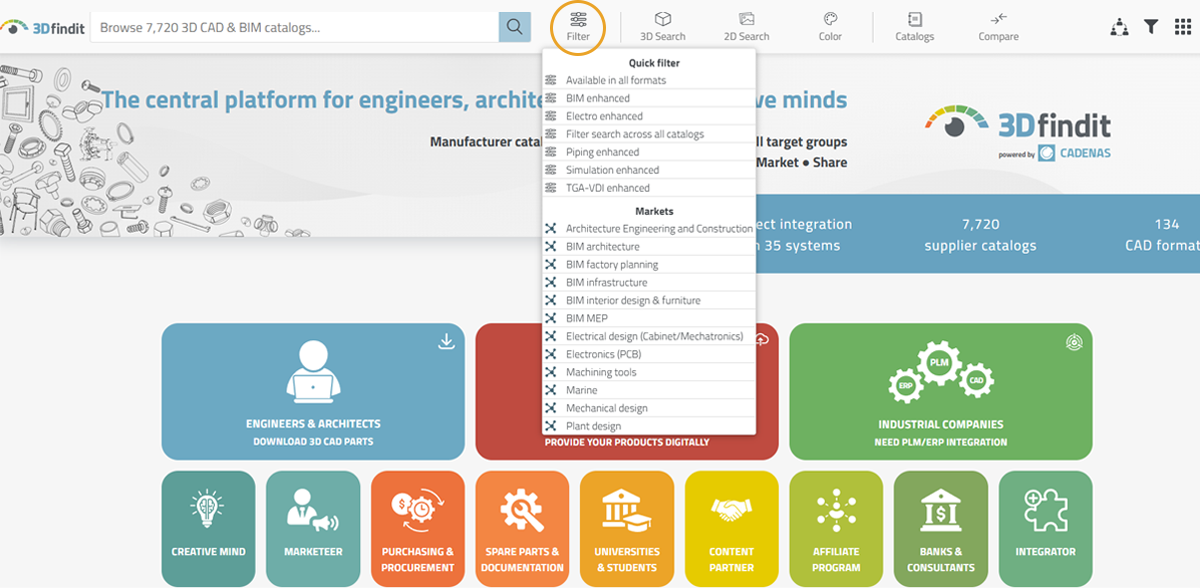Click the '7,720 supplier catalogs' statistic
Image resolution: width=1200 pixels, height=588 pixels.
[980, 235]
